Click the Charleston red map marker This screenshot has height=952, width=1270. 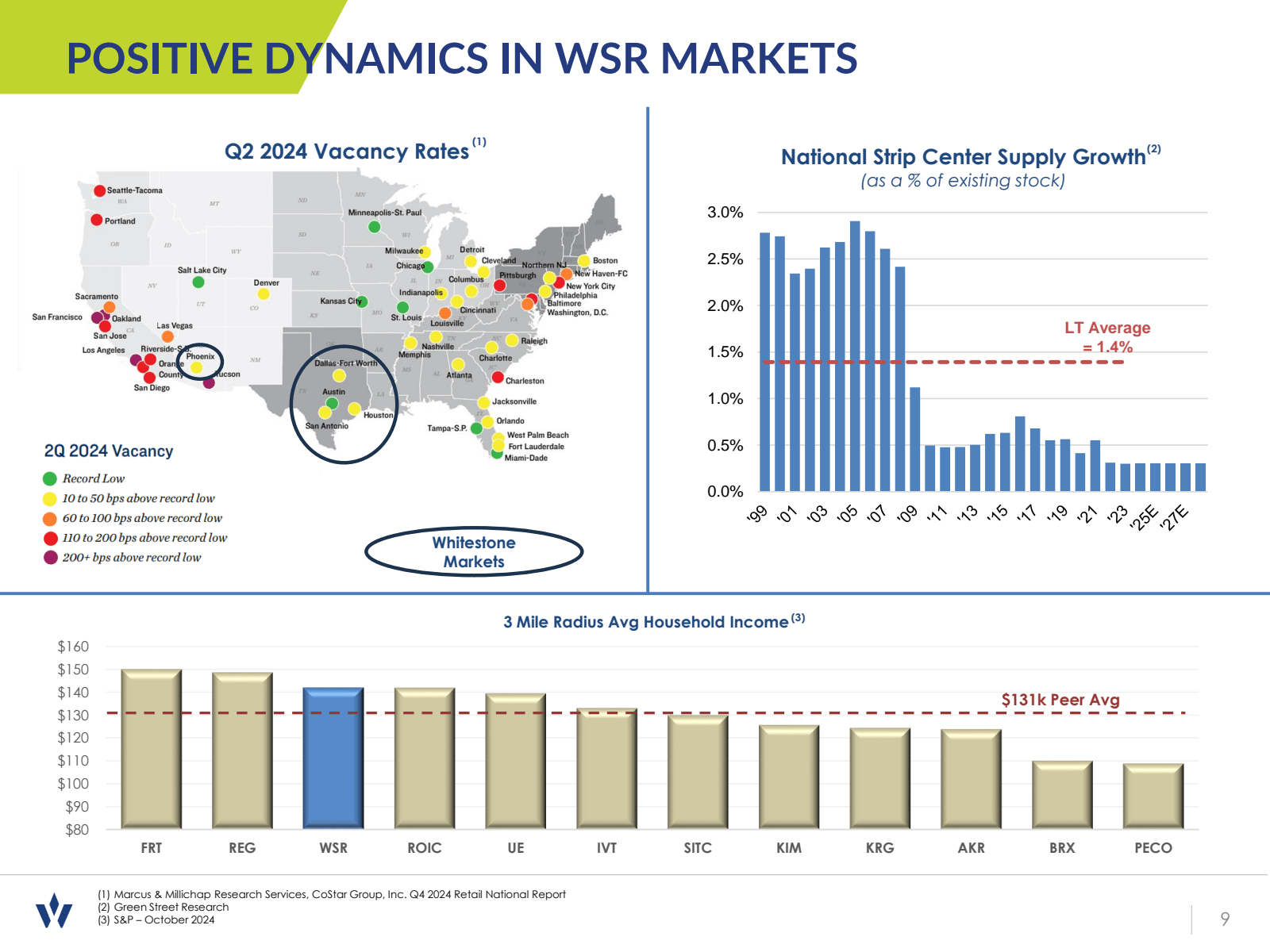point(498,377)
